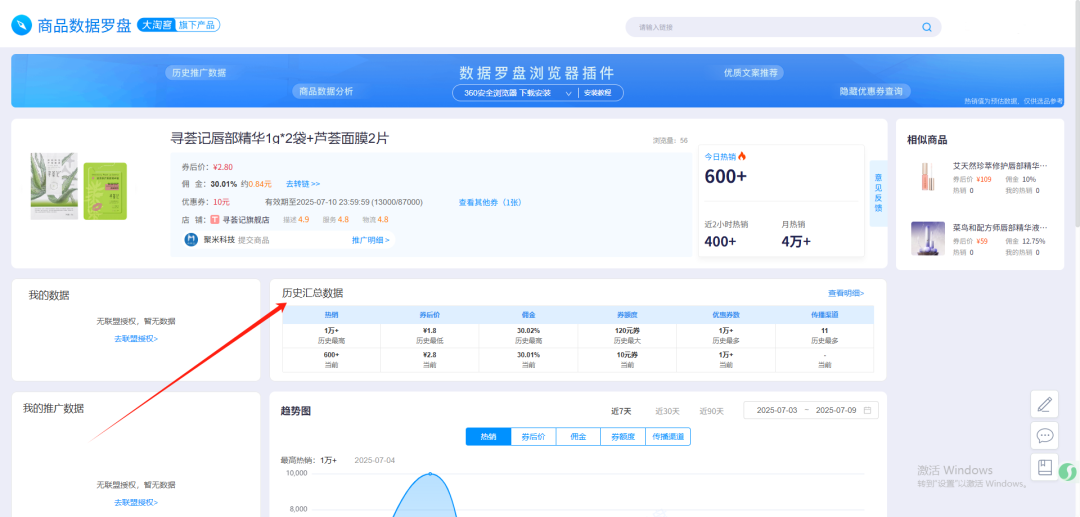Image resolution: width=1080 pixels, height=517 pixels.
Task: Click the start date 2025-07-03 field
Action: coord(777,410)
